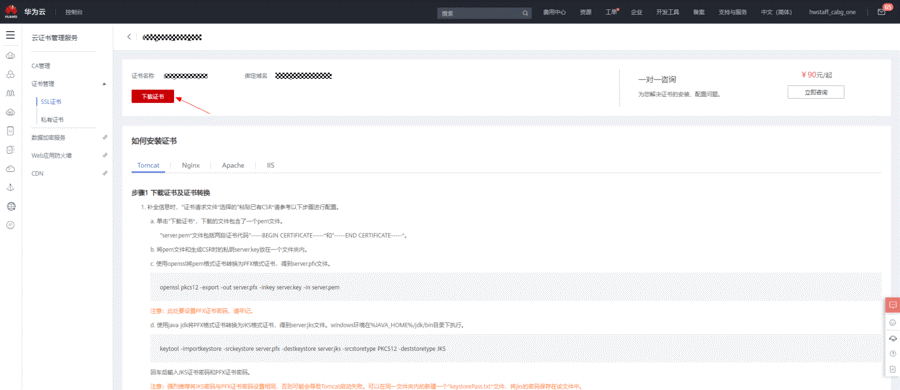
Task: Select SSL证书 in the sidebar
Action: tap(51, 102)
